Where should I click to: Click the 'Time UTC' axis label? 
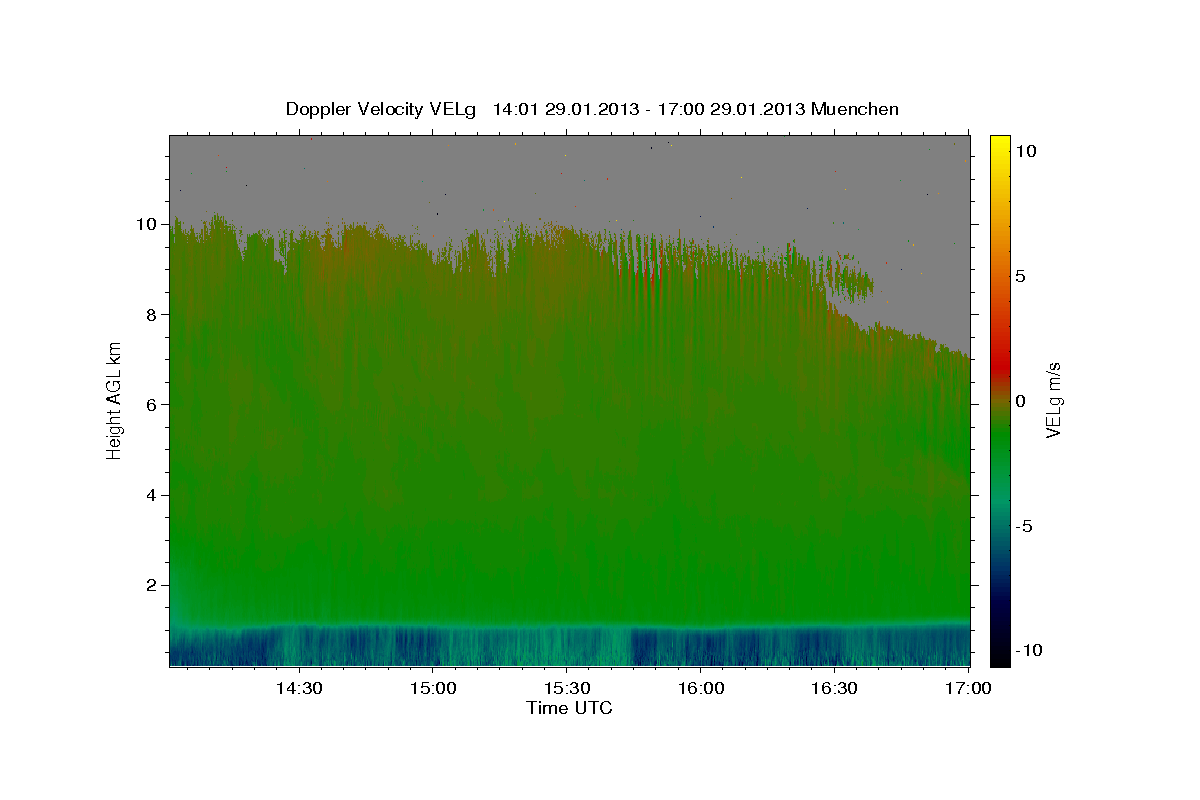pyautogui.click(x=569, y=708)
